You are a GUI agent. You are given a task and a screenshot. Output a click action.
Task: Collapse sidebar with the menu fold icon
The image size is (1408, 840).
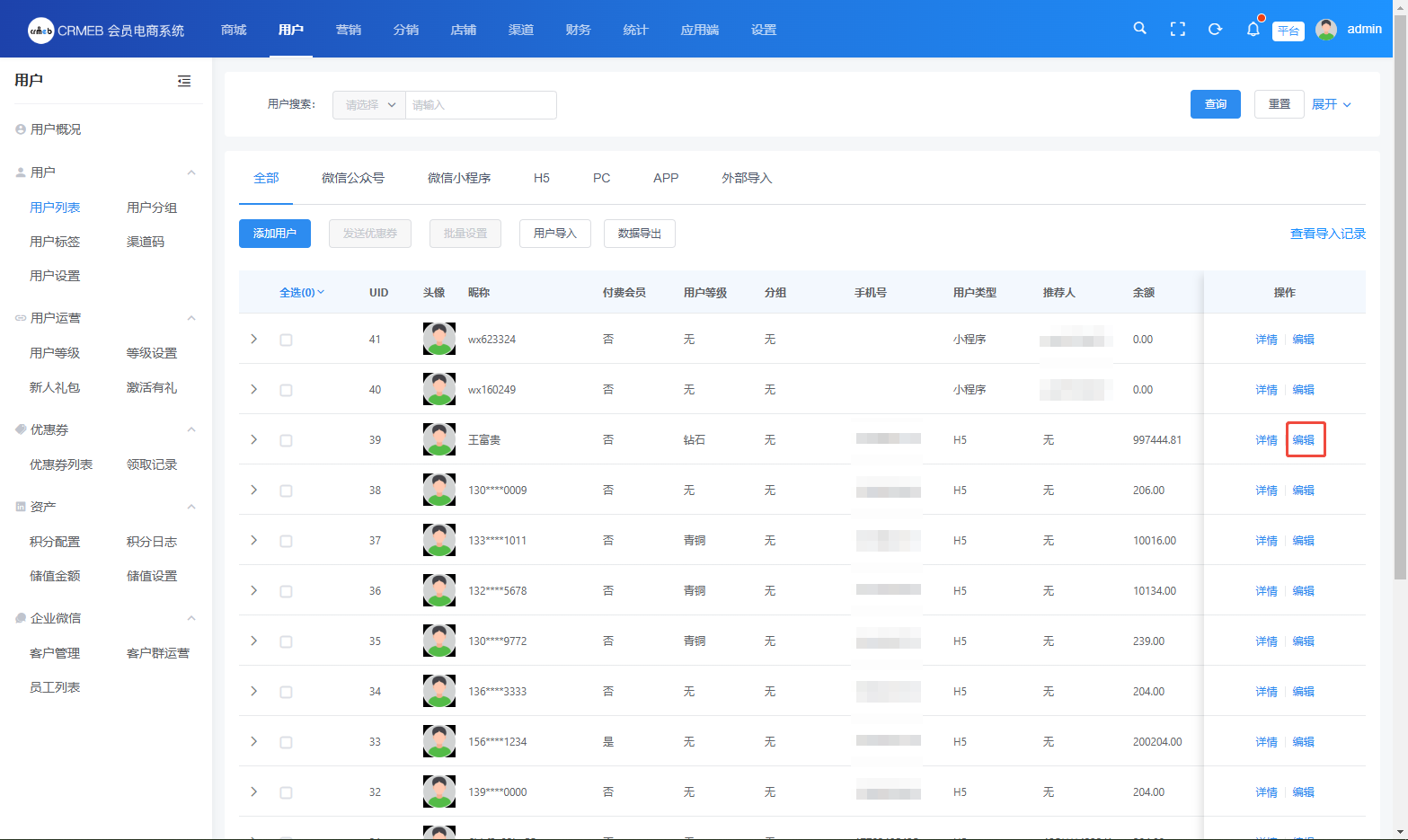pos(184,81)
